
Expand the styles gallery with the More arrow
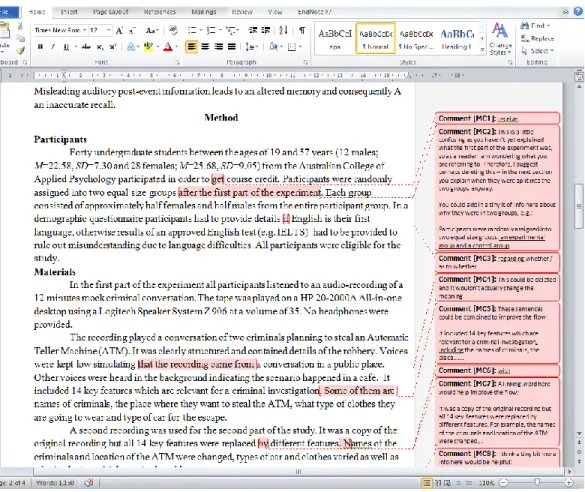(x=482, y=49)
